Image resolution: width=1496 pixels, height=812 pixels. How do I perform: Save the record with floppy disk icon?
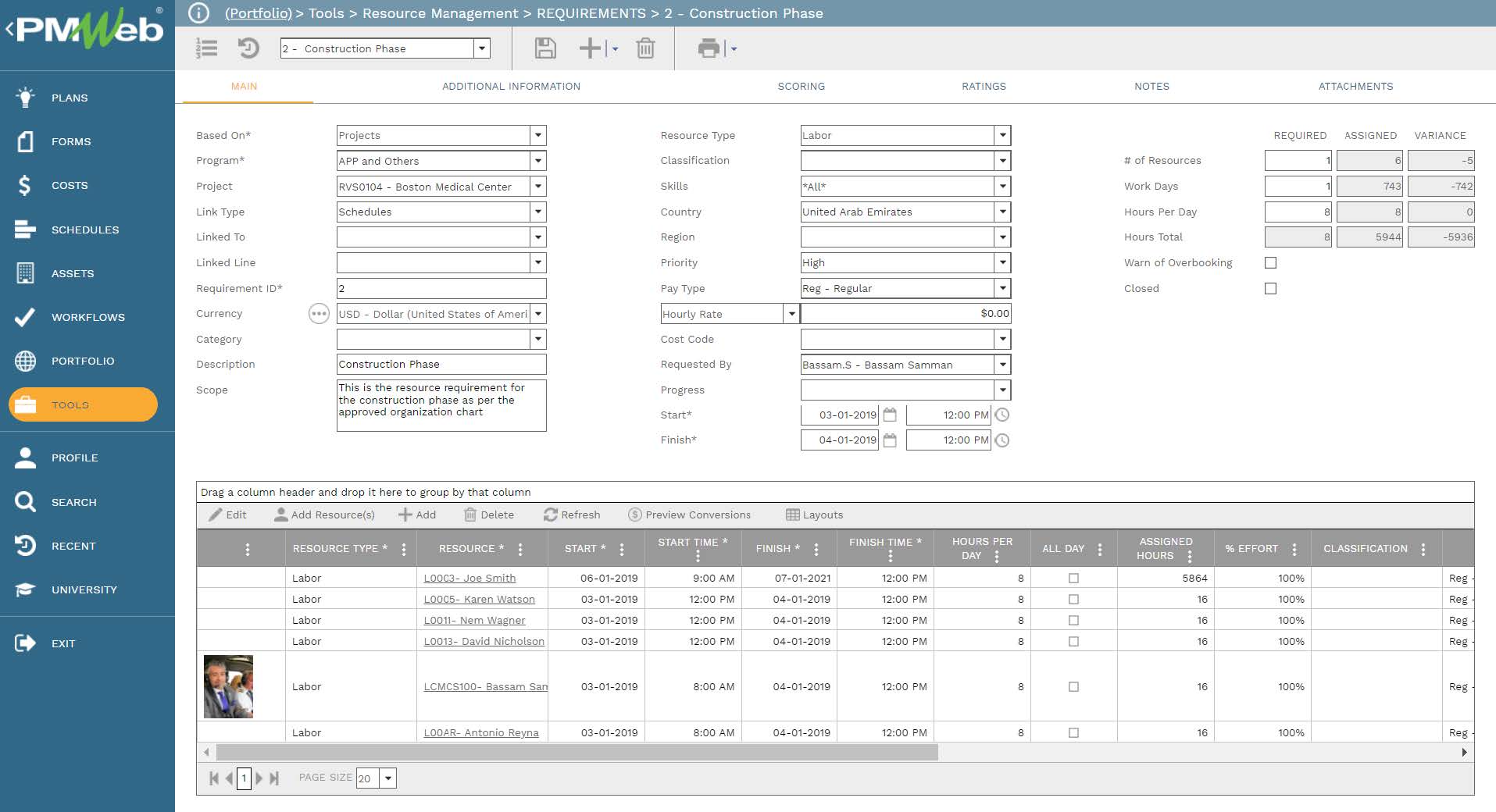545,48
